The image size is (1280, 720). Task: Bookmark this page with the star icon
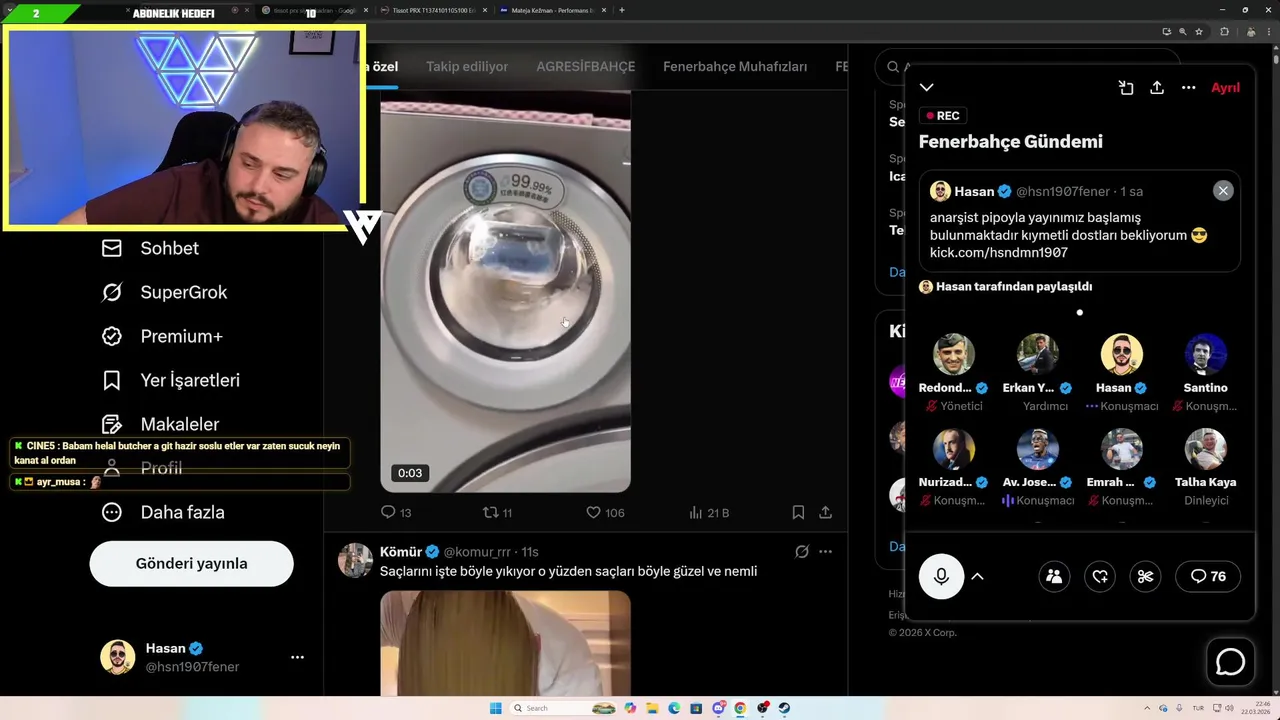pyautogui.click(x=1199, y=31)
